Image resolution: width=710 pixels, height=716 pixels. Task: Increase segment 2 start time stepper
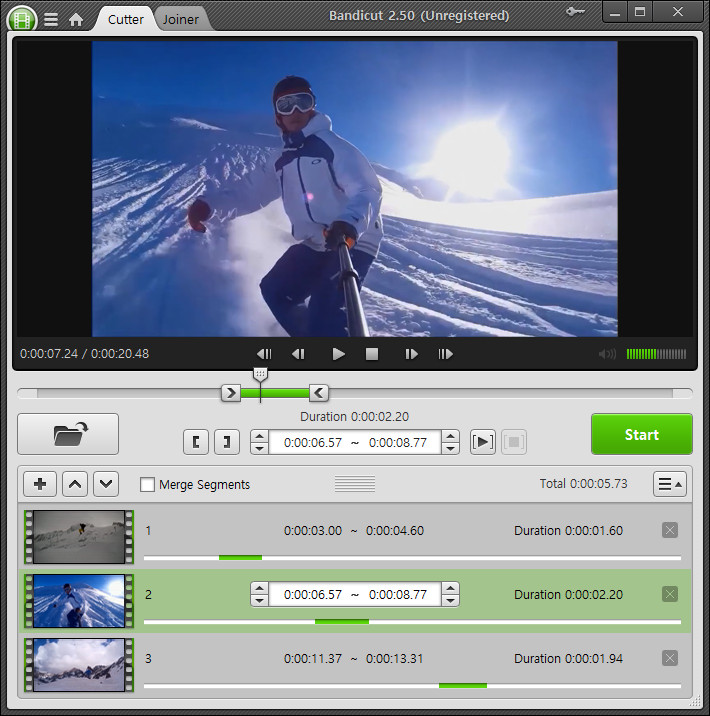259,588
